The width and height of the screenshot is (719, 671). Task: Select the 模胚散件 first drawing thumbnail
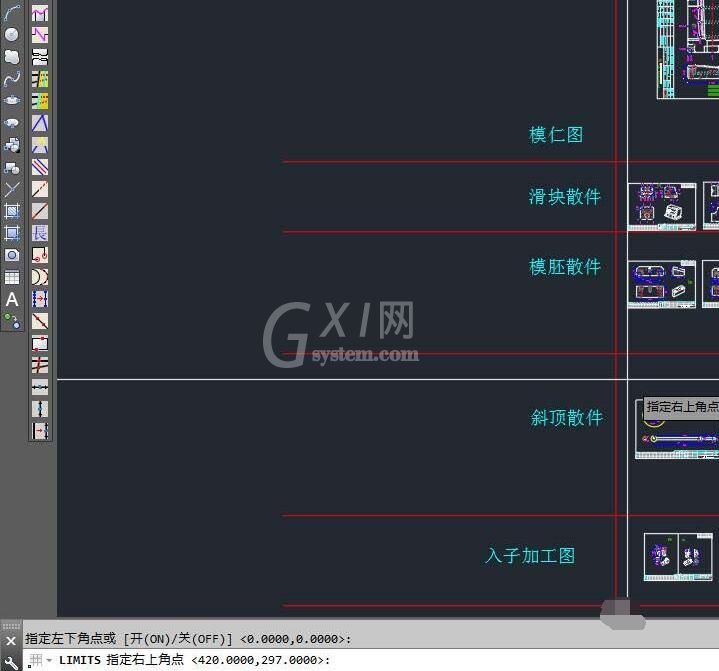(662, 284)
